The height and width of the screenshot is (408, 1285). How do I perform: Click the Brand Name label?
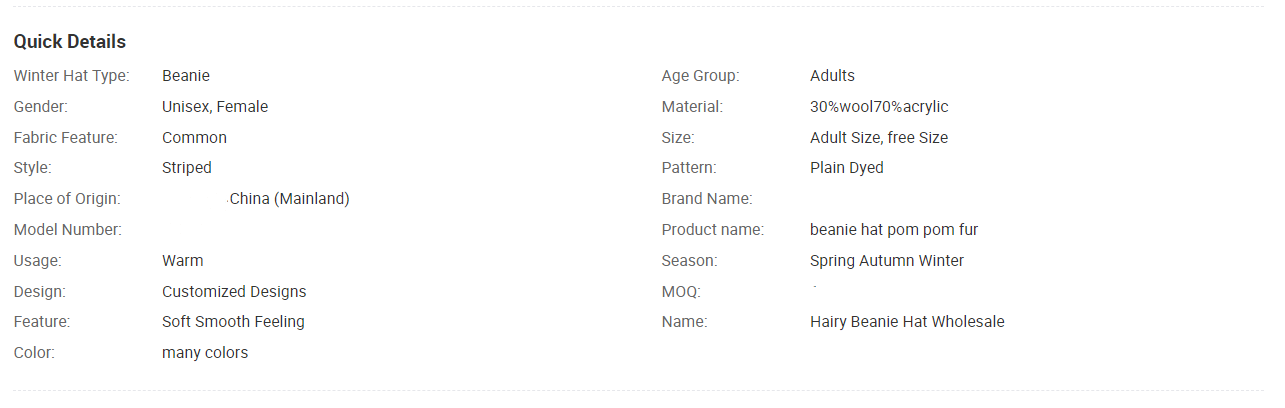tap(707, 199)
